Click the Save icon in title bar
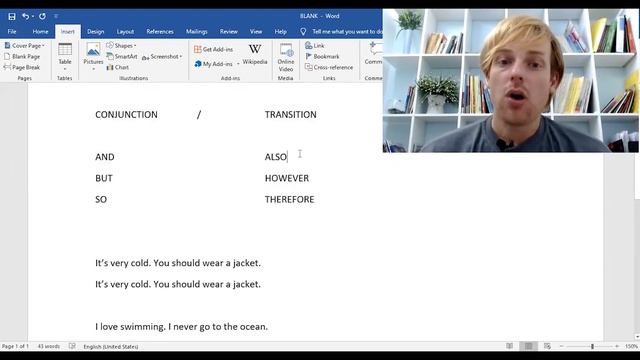 click(12, 16)
